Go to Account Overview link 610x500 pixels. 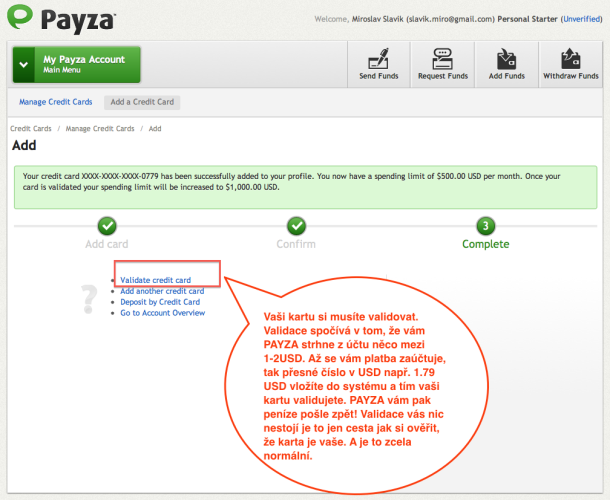(163, 313)
